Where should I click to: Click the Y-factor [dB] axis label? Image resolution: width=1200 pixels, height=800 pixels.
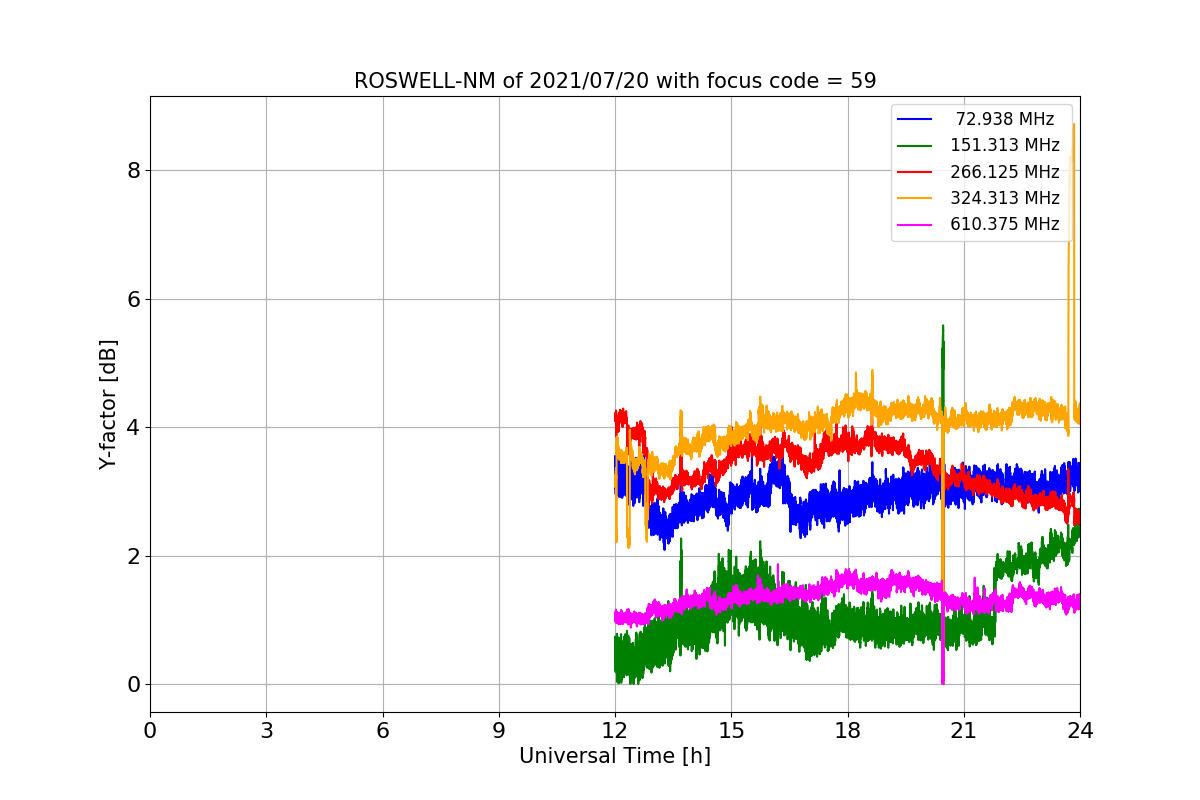coord(108,404)
